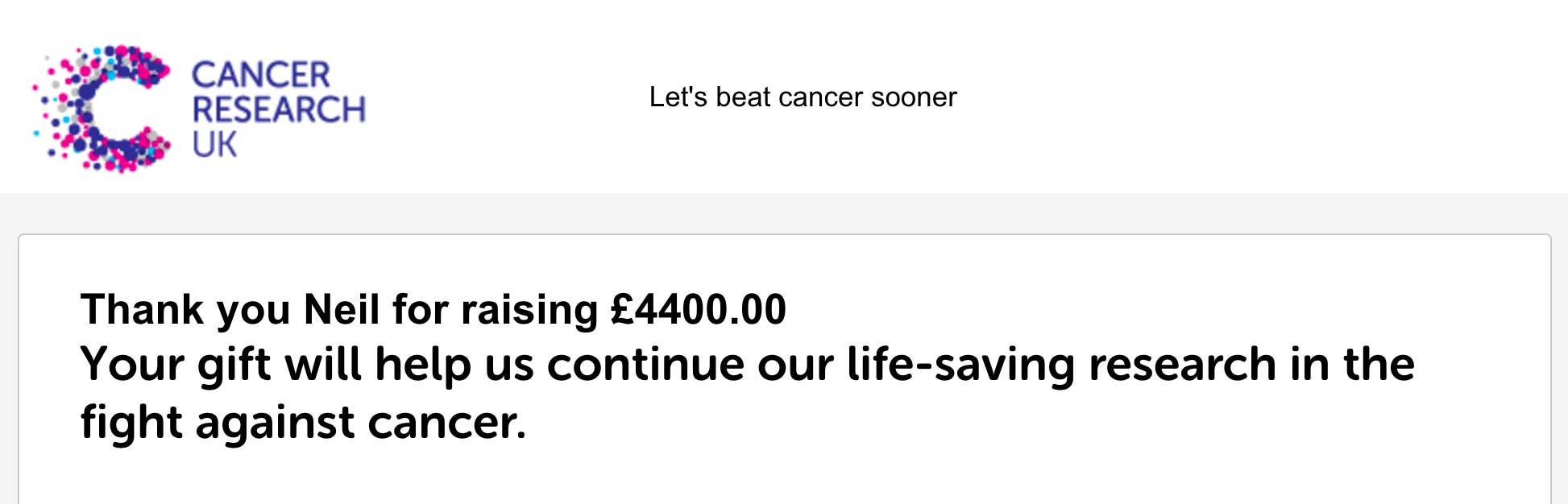Click the word "Let's" in the tagline
The image size is (1568, 504).
pos(678,97)
